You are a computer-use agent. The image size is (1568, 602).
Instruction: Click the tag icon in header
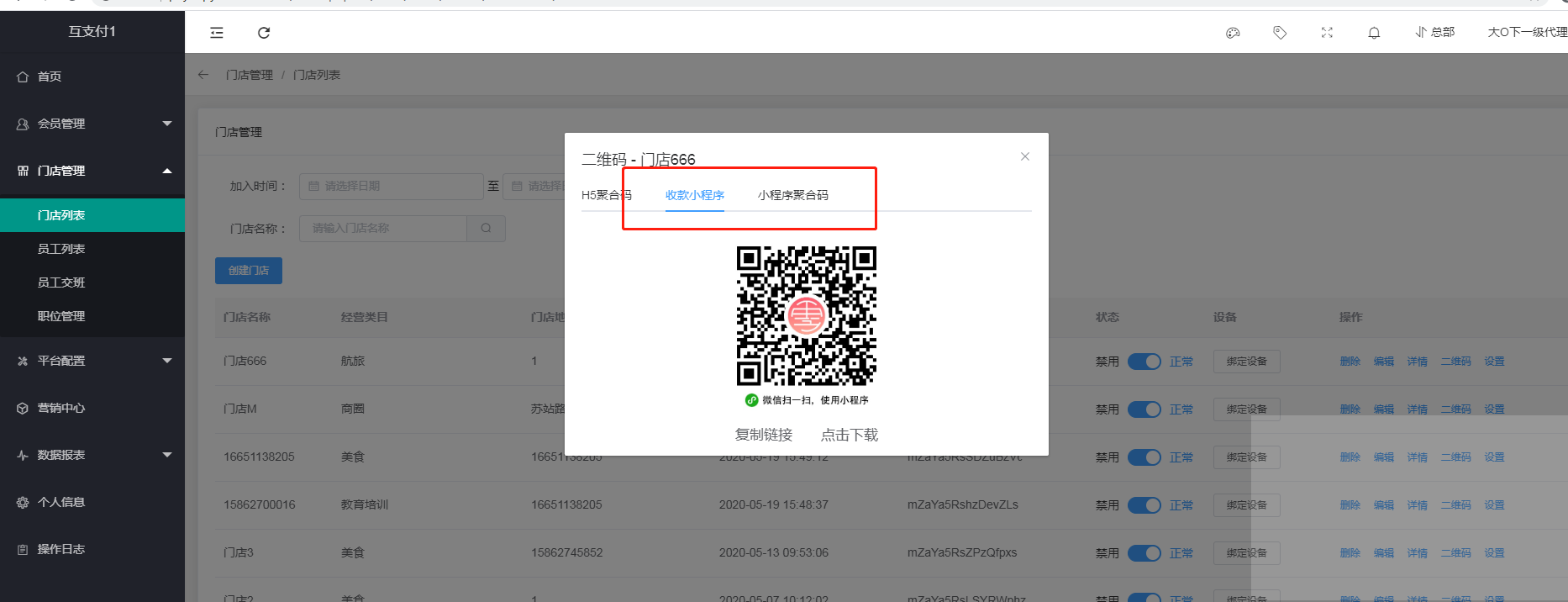[1280, 33]
